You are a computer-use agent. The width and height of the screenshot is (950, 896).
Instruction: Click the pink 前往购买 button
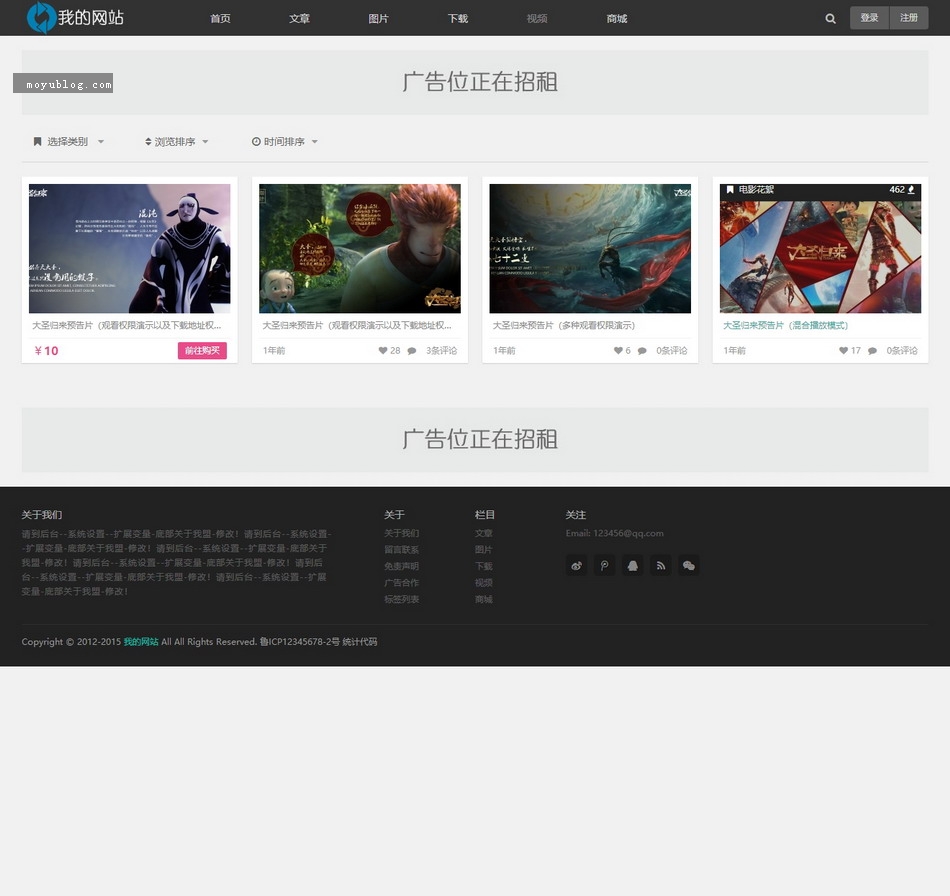click(x=202, y=351)
